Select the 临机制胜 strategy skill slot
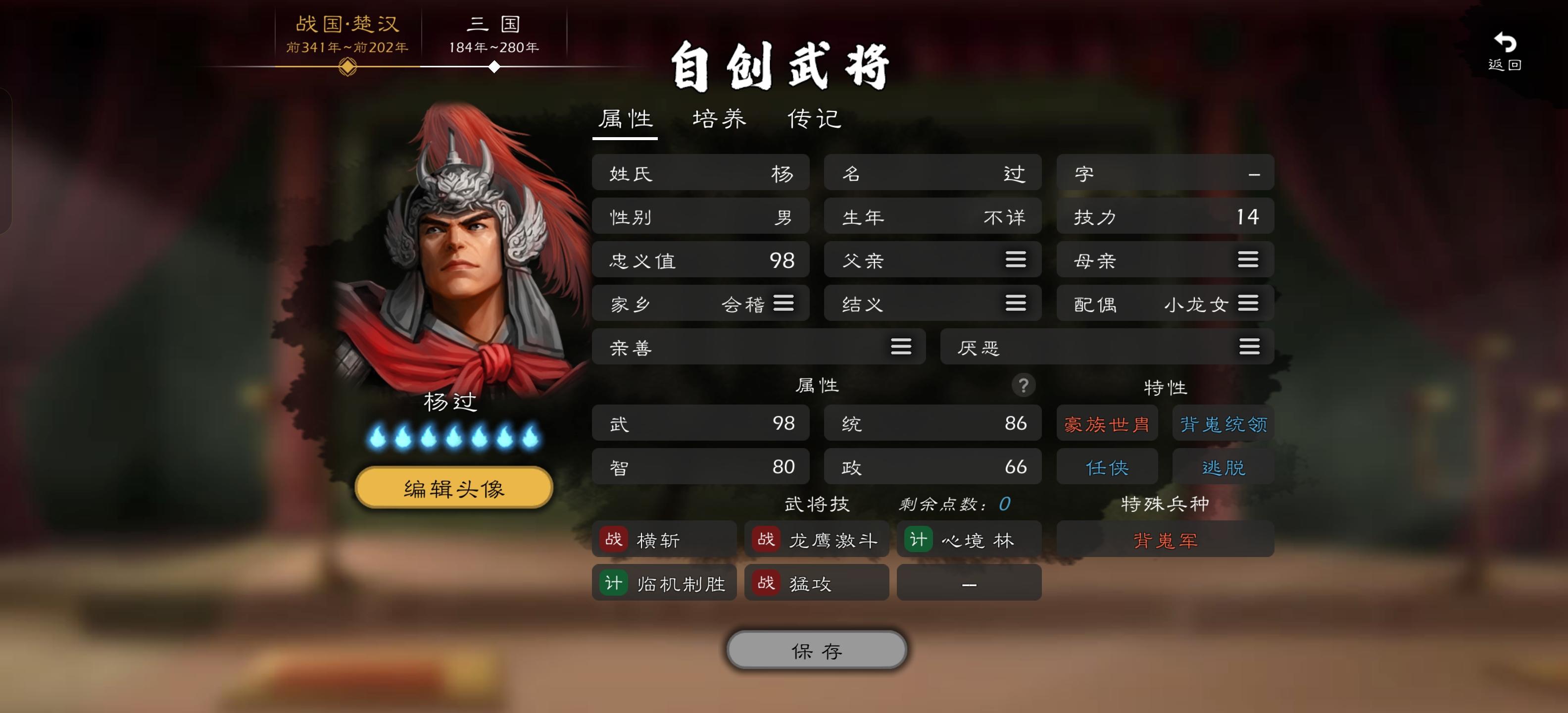The width and height of the screenshot is (1568, 713). point(664,583)
